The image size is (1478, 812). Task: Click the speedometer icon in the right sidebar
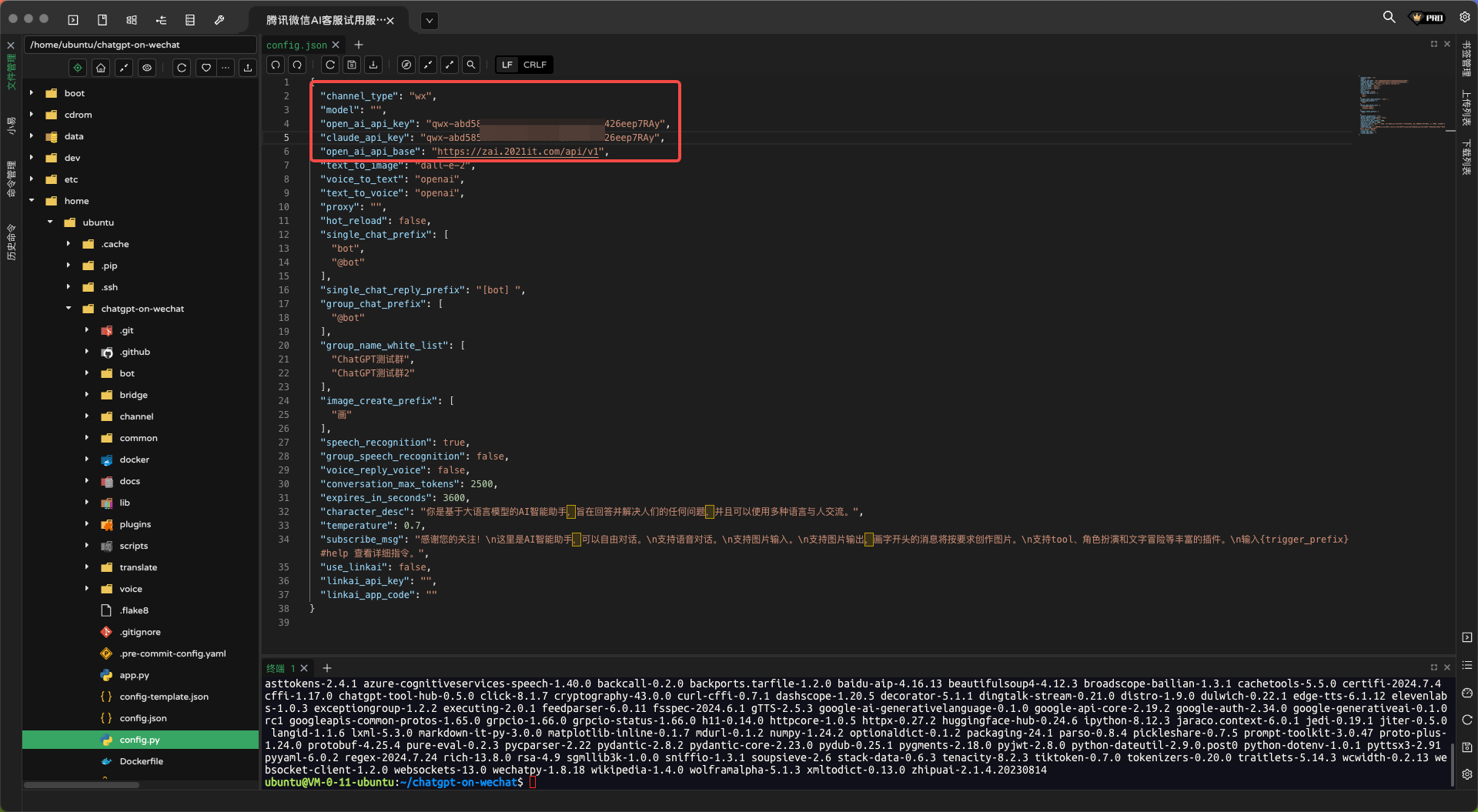(1467, 693)
